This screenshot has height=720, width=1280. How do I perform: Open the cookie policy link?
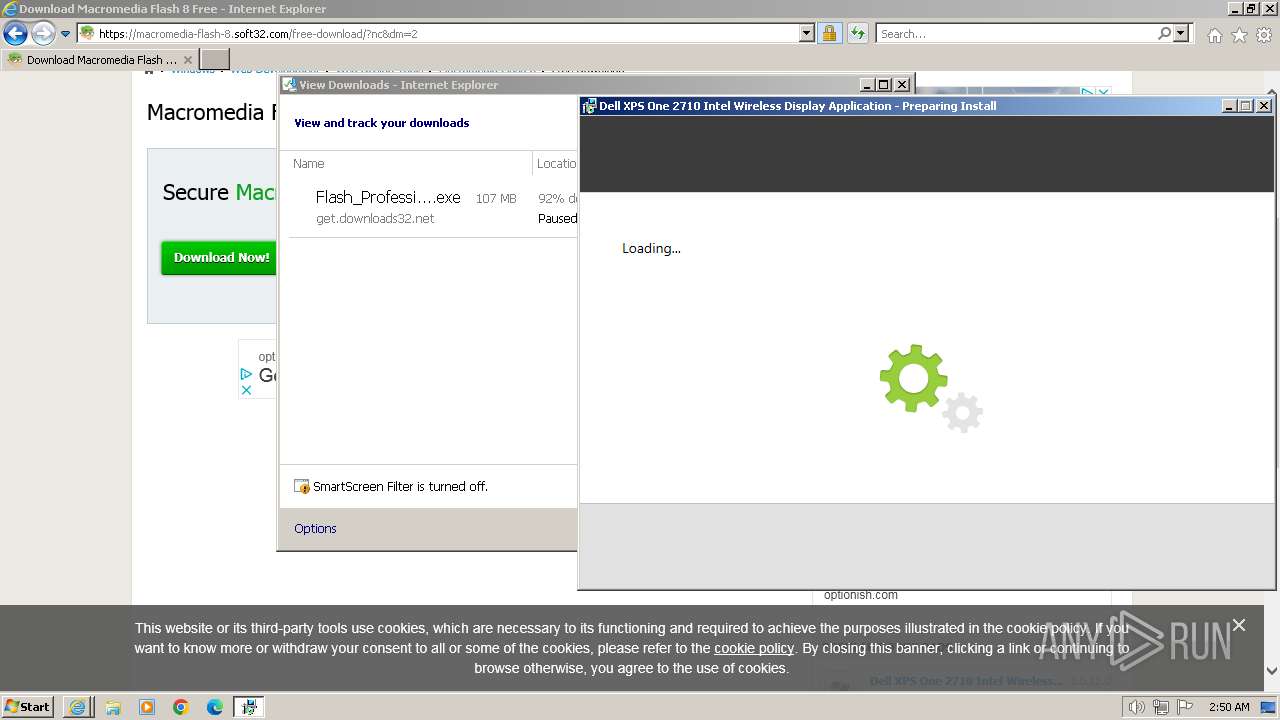click(754, 648)
